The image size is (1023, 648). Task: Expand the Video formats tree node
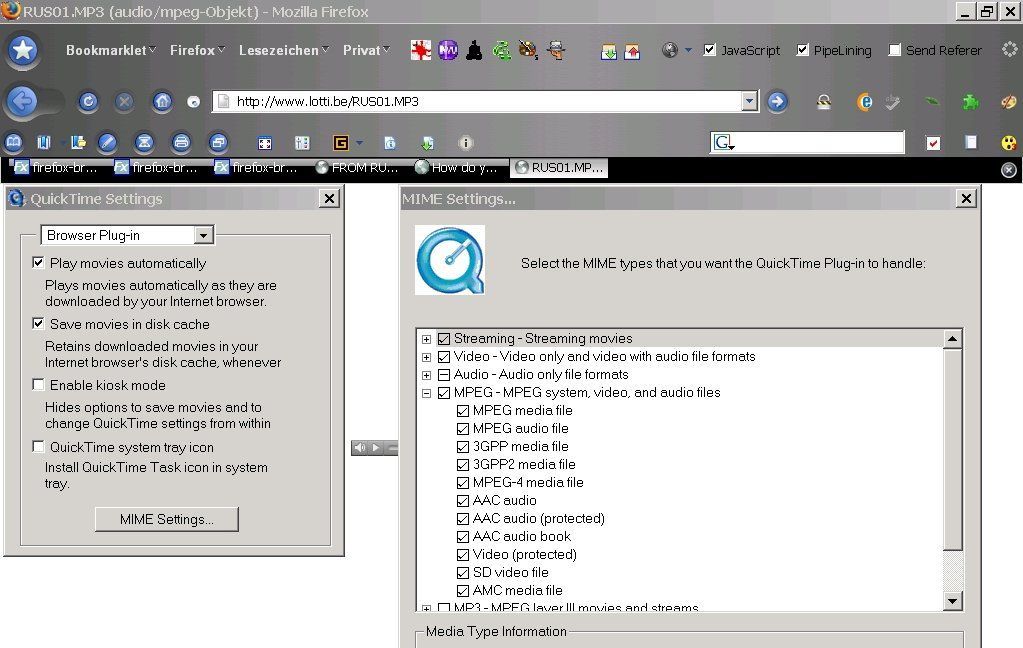[426, 357]
